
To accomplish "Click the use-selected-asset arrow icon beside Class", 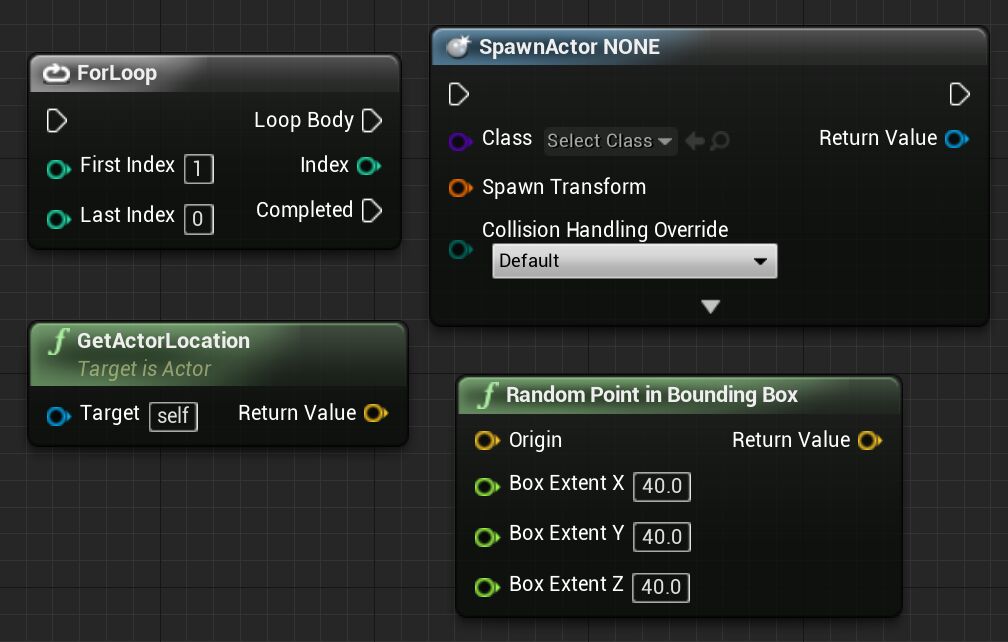I will [695, 141].
